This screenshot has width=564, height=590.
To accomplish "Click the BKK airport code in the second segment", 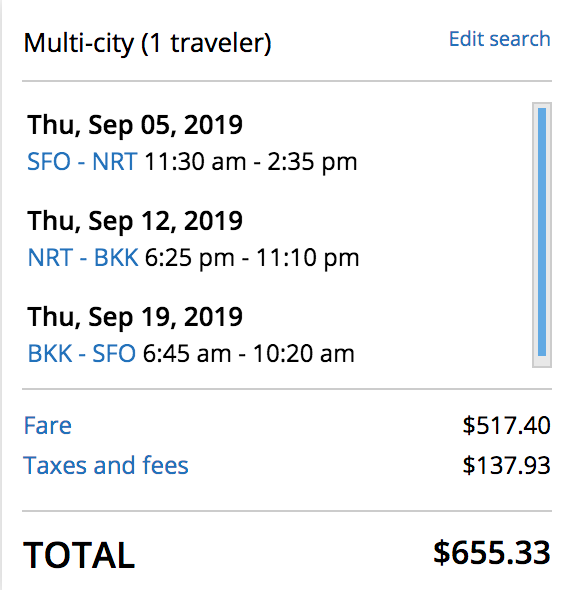I will (x=116, y=258).
